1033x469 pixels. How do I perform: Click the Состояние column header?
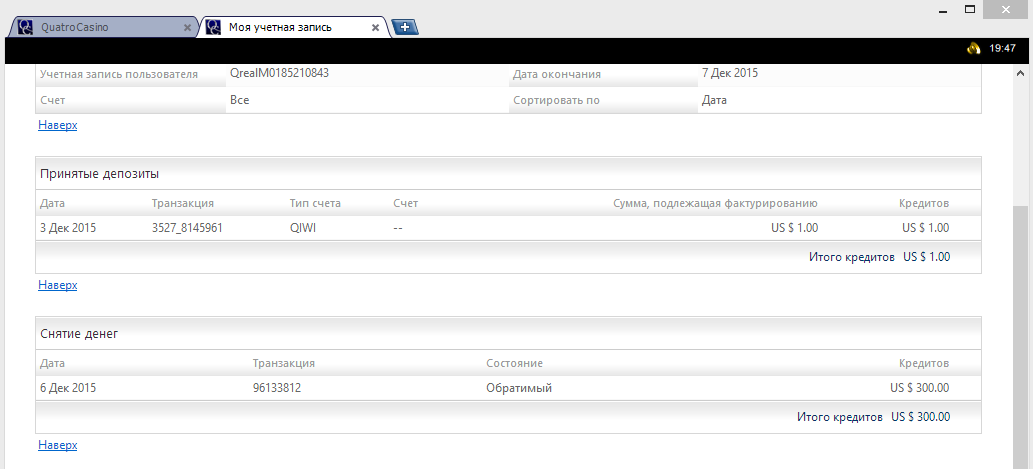pos(515,364)
